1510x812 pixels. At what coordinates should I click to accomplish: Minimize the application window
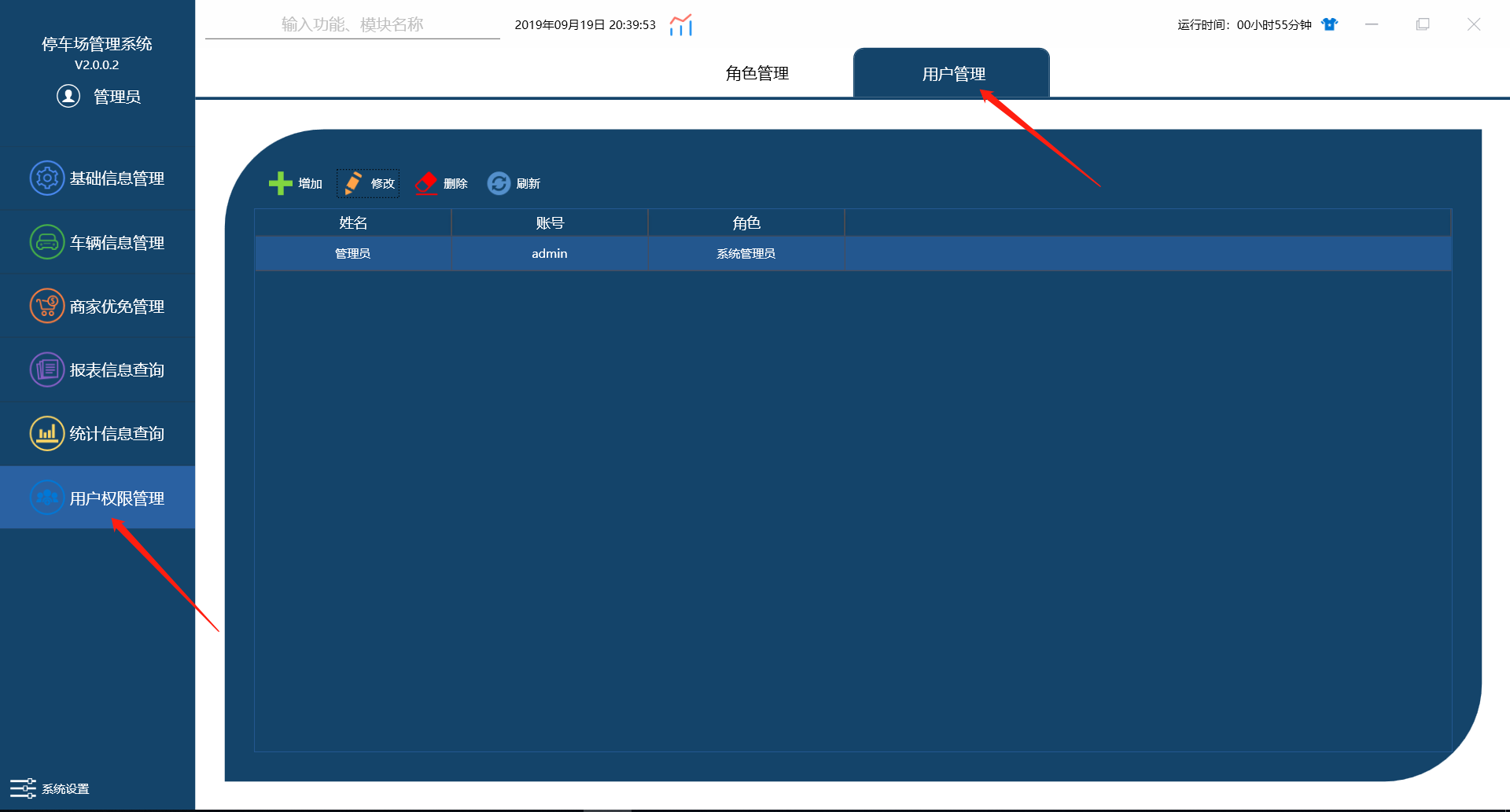pos(1372,24)
